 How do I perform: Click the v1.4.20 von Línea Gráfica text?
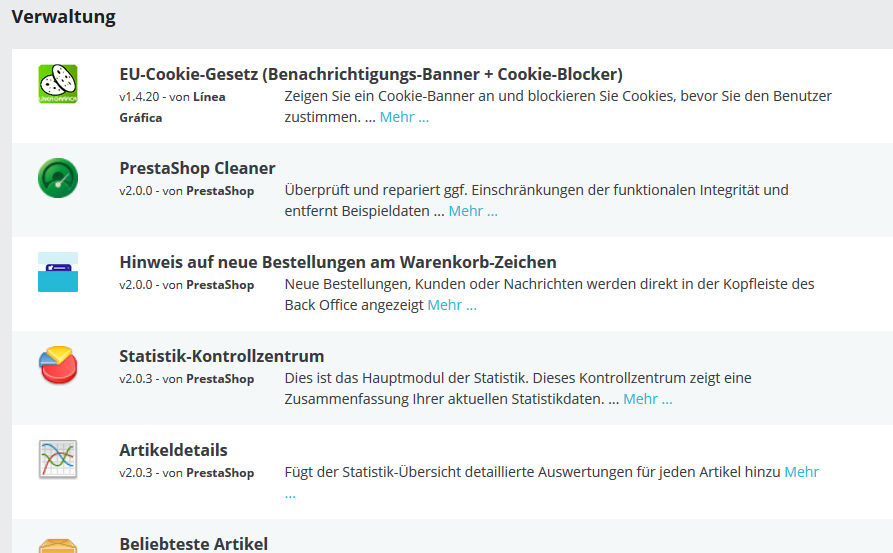click(172, 107)
